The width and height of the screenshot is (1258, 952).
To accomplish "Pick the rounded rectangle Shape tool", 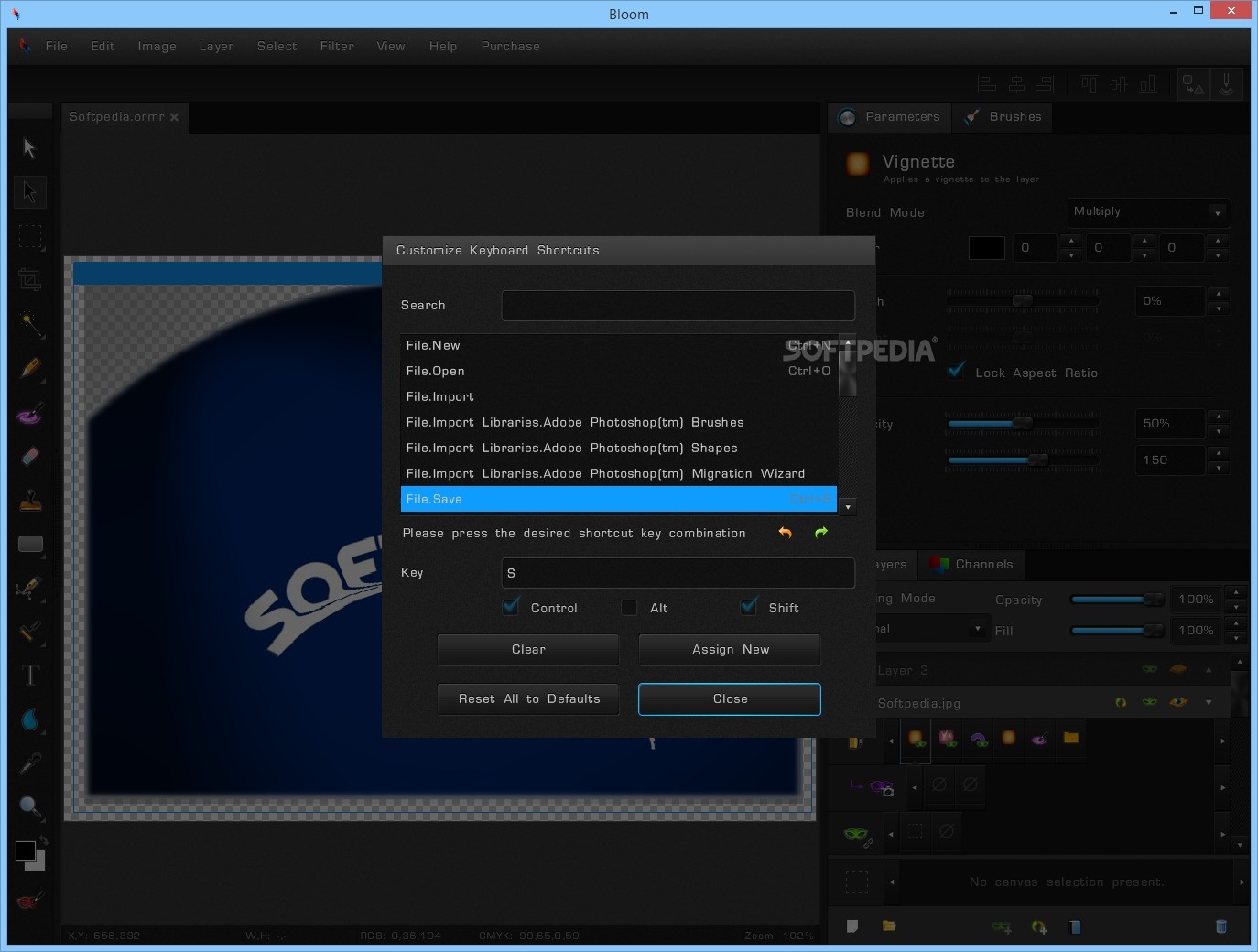I will pos(30,544).
